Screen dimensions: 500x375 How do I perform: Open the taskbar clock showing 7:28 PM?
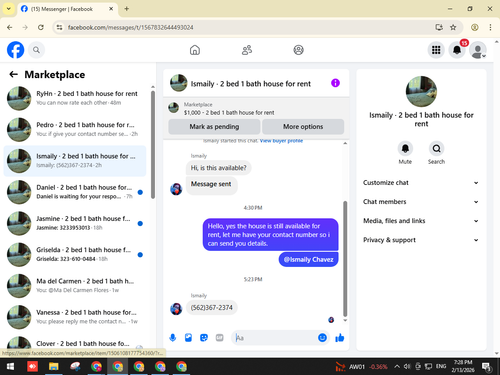pyautogui.click(x=463, y=366)
